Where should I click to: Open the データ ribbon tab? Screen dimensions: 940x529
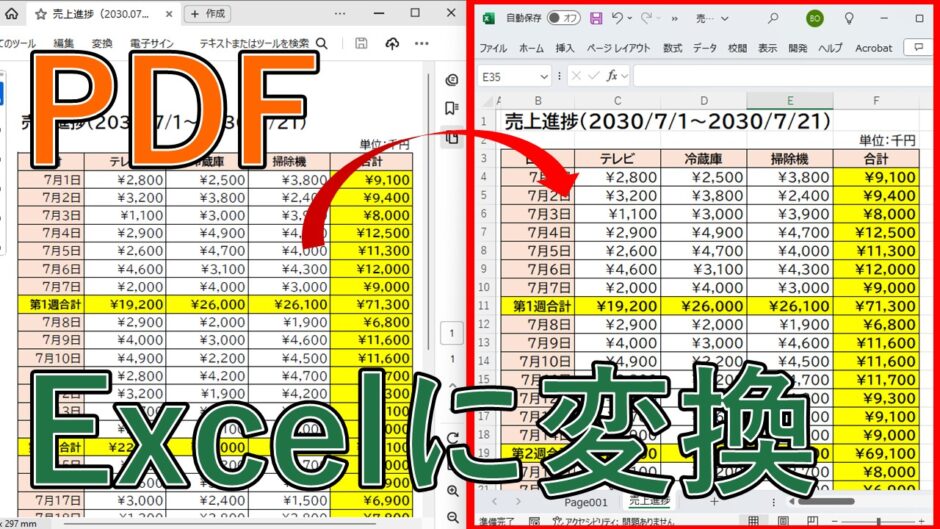click(704, 48)
